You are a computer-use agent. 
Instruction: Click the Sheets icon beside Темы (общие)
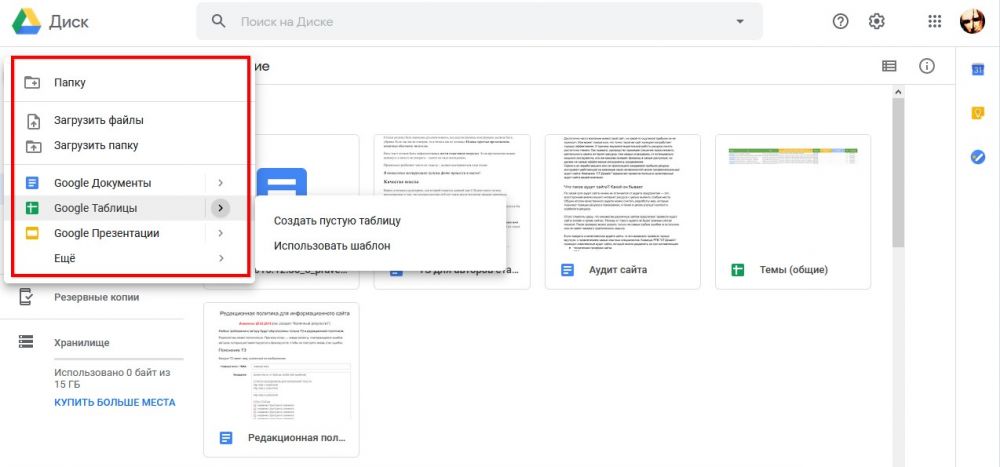coord(738,270)
